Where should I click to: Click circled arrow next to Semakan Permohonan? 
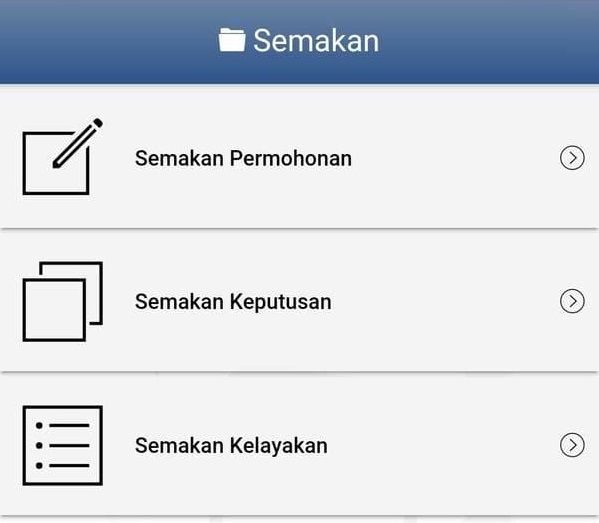click(x=572, y=157)
